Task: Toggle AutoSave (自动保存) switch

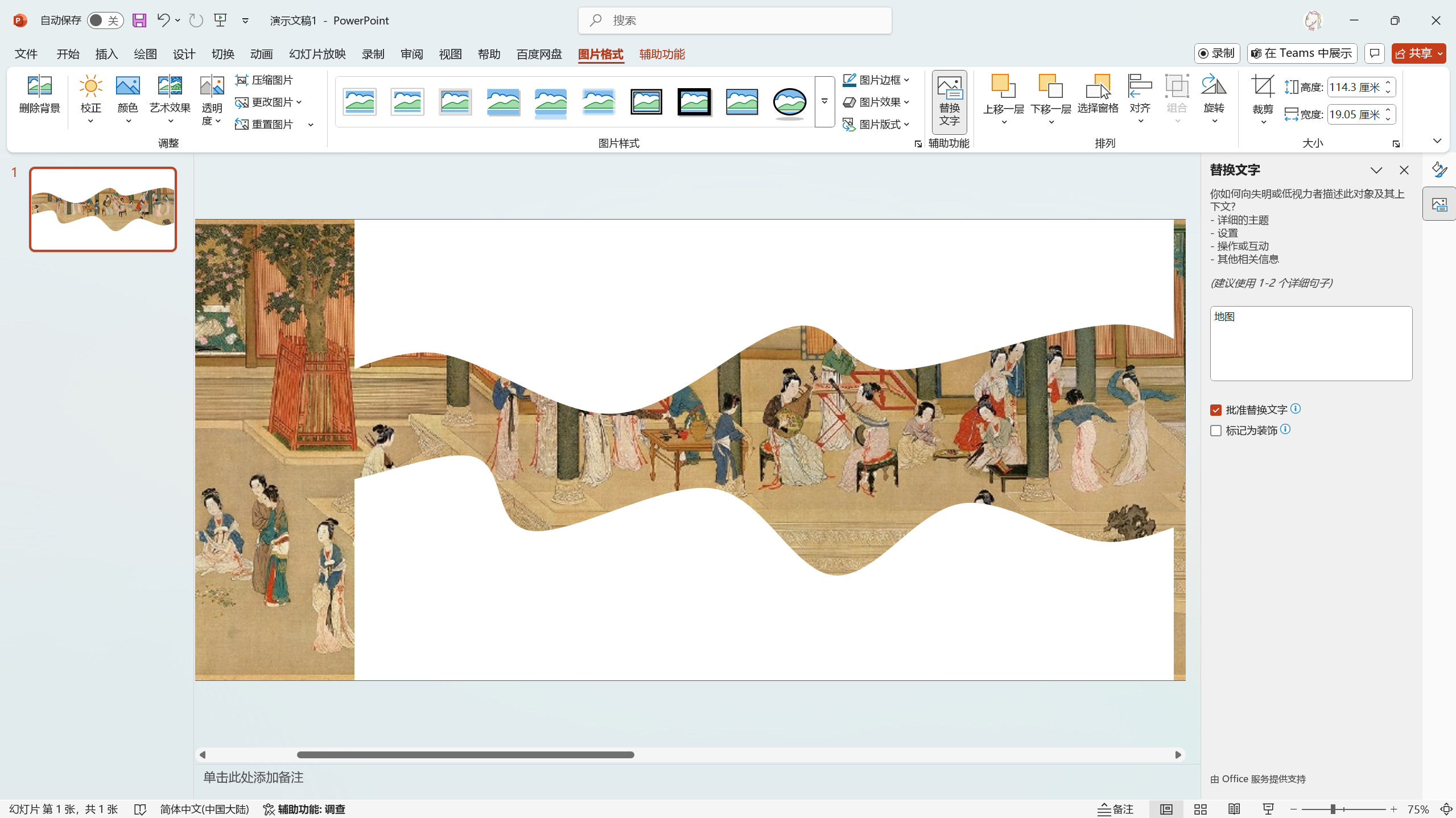Action: (105, 20)
